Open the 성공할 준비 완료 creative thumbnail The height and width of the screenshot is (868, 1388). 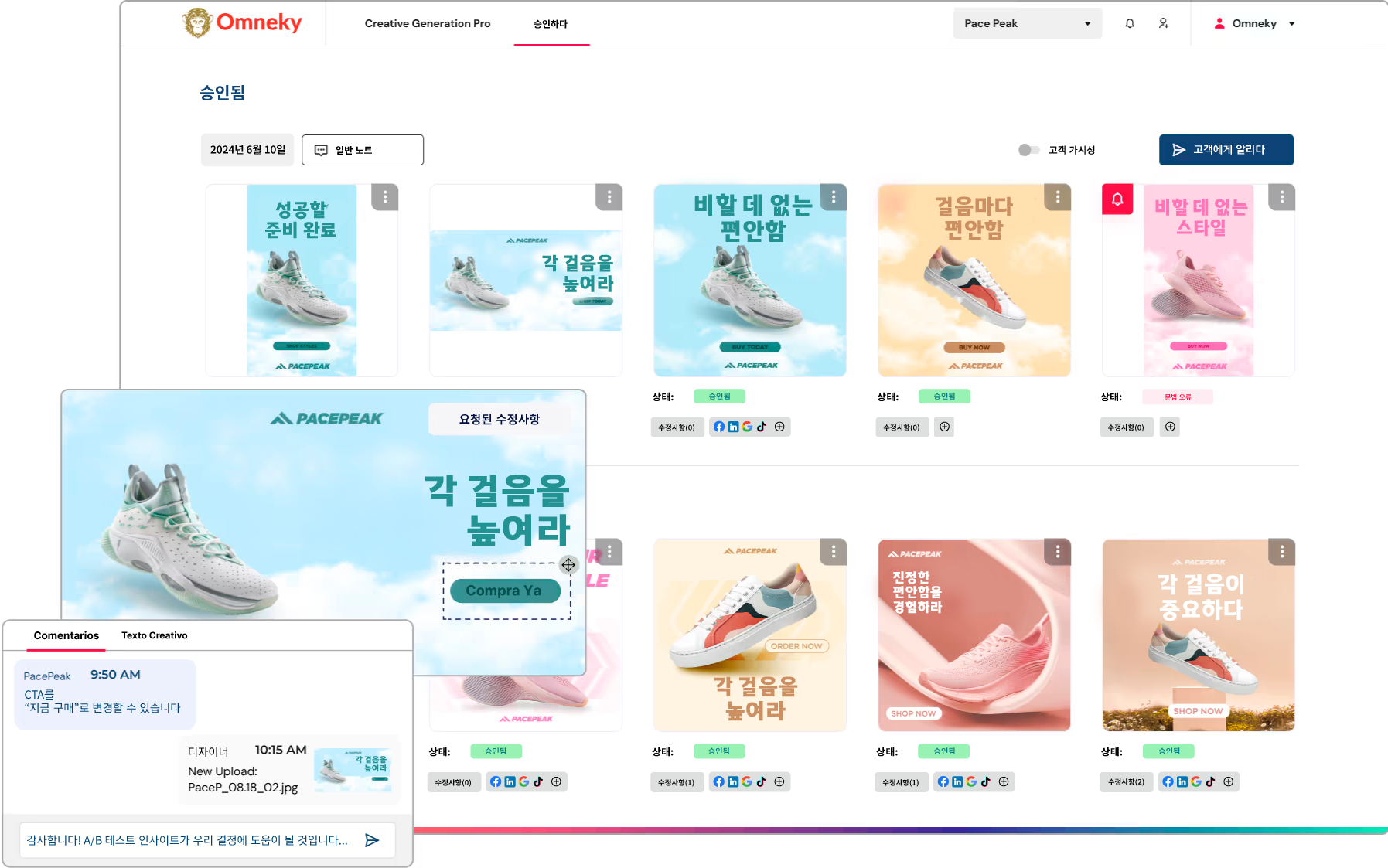(x=302, y=281)
